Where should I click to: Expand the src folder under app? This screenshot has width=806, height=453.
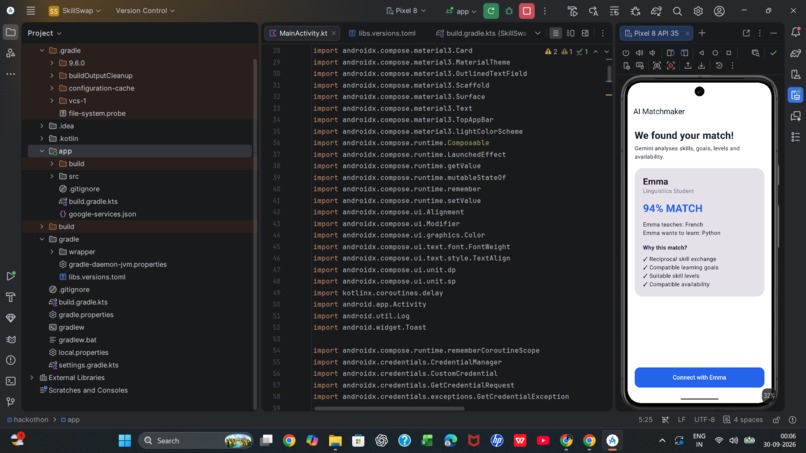click(52, 176)
